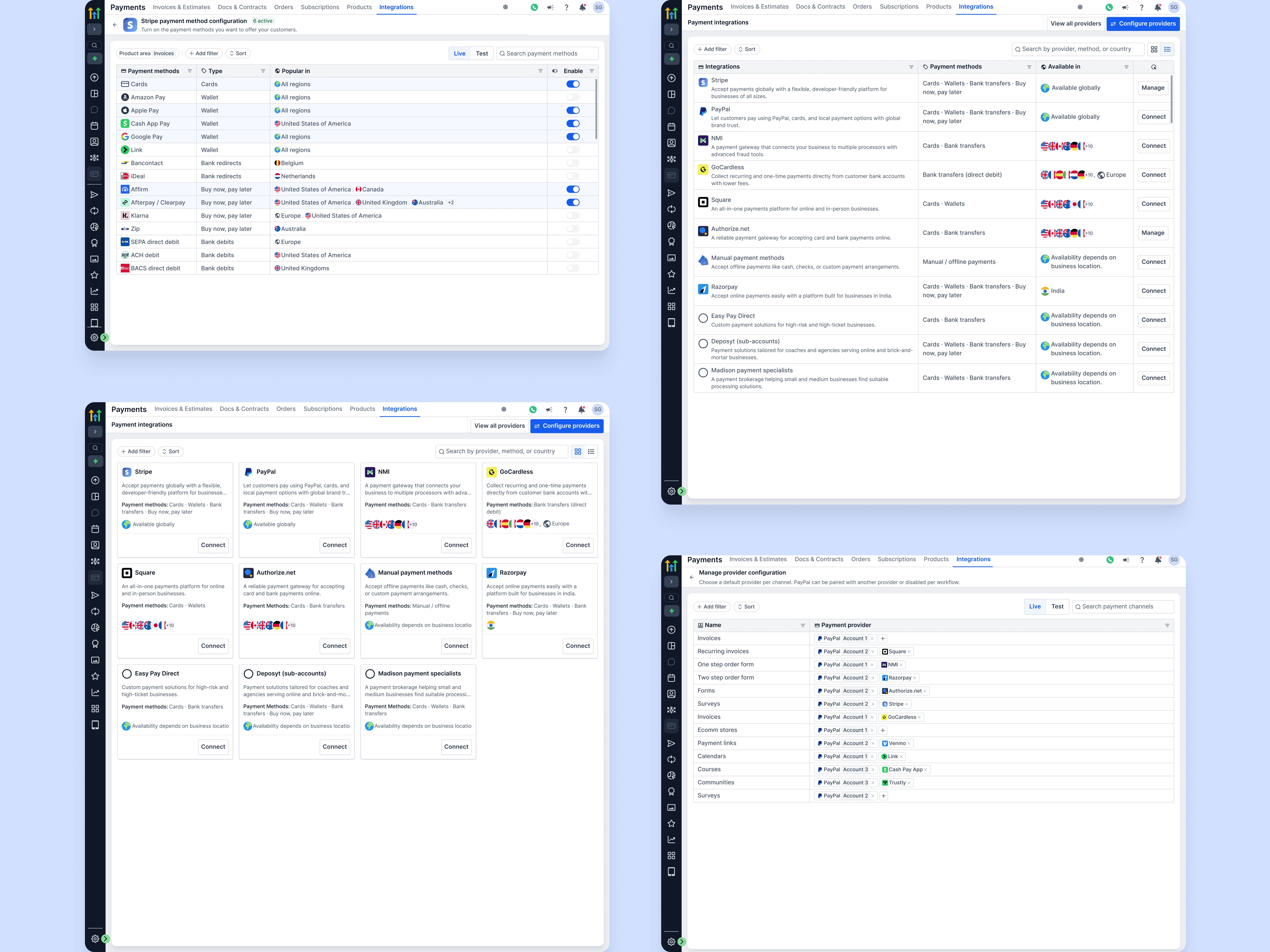
Task: Click refresh icon in integrations table header
Action: coord(1154,67)
